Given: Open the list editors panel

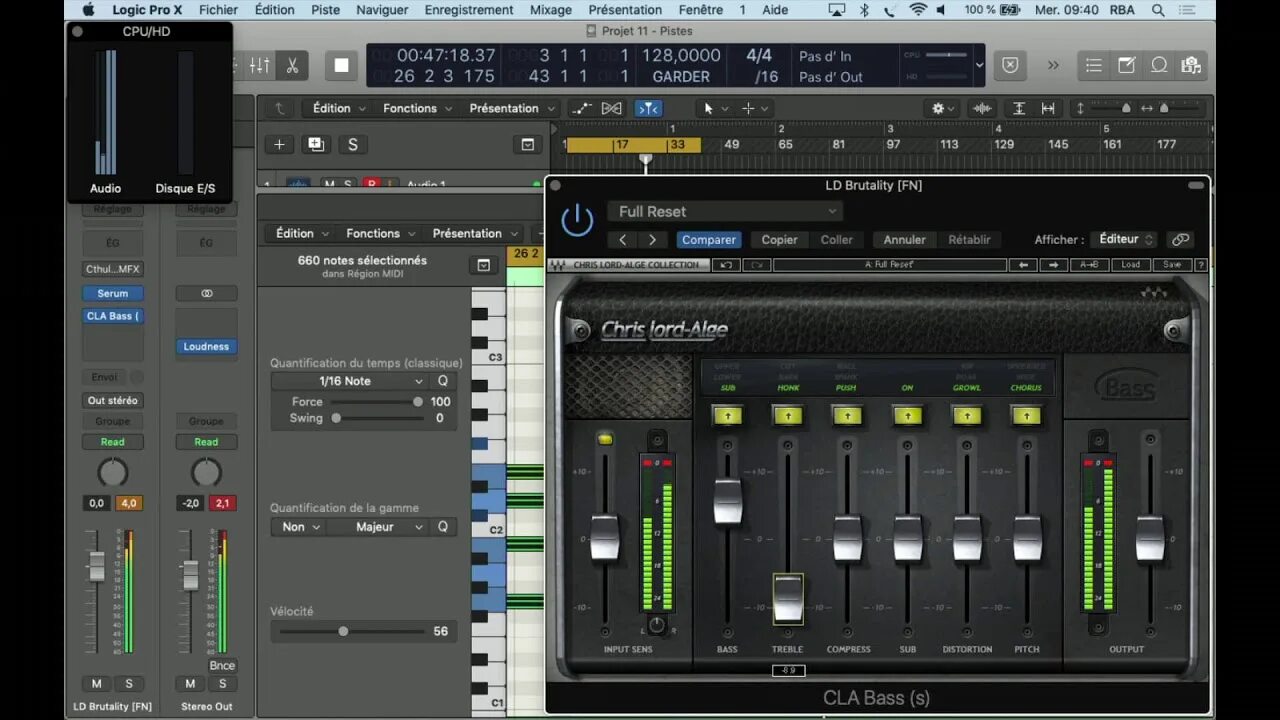Looking at the screenshot, I should (1094, 65).
